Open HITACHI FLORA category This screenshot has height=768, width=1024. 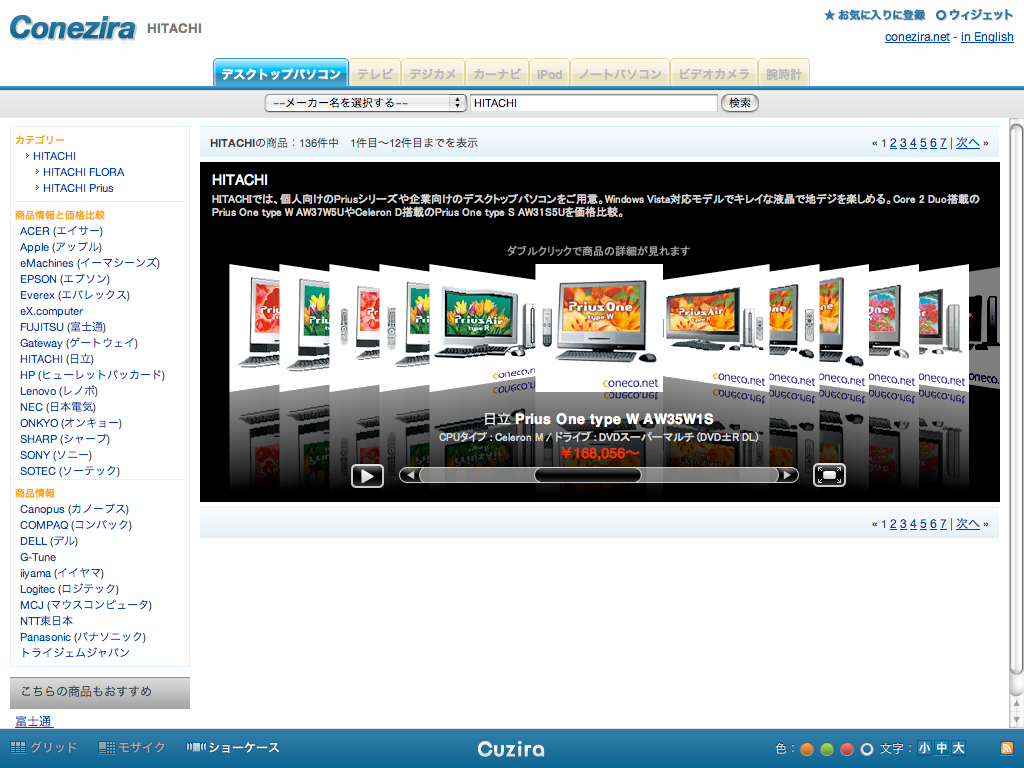pyautogui.click(x=84, y=172)
